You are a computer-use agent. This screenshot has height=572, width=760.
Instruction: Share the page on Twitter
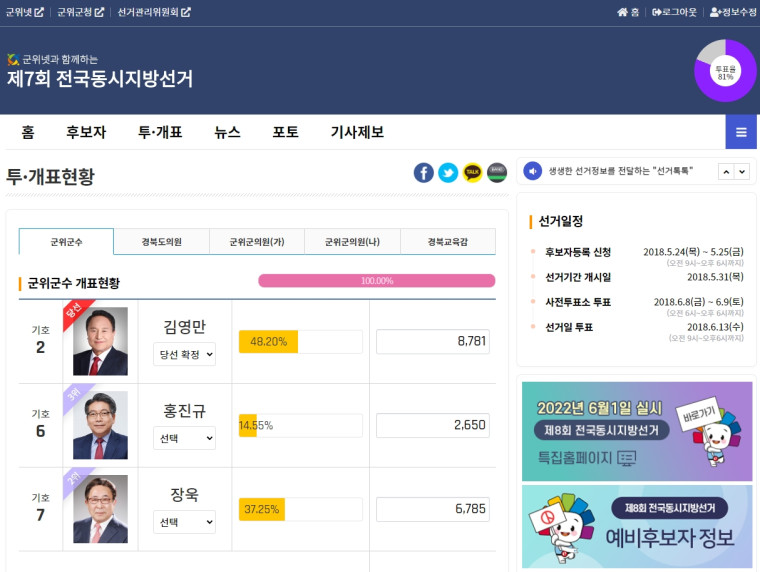[x=448, y=173]
